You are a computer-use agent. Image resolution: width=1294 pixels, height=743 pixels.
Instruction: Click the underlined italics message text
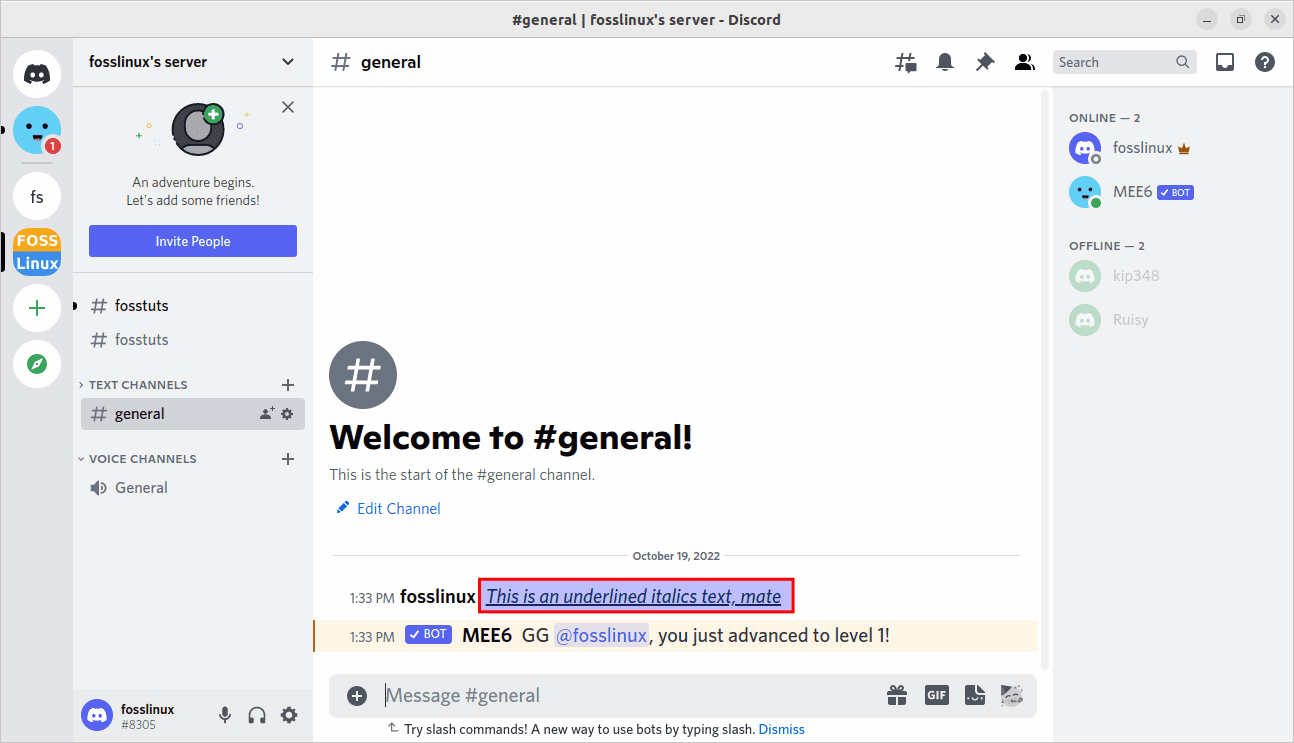click(x=634, y=597)
